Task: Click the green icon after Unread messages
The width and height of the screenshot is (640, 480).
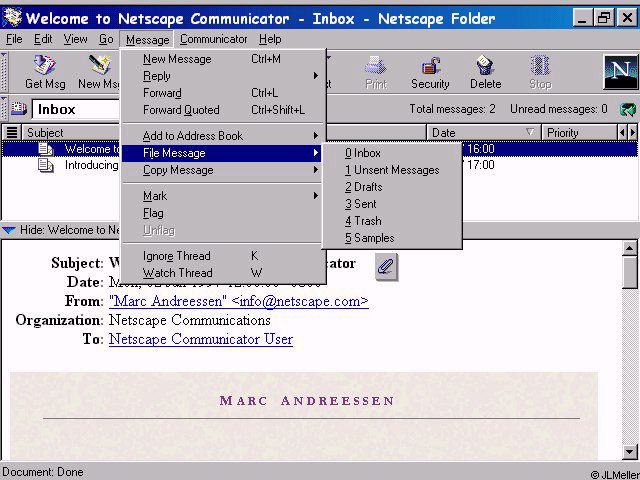Action: click(628, 109)
